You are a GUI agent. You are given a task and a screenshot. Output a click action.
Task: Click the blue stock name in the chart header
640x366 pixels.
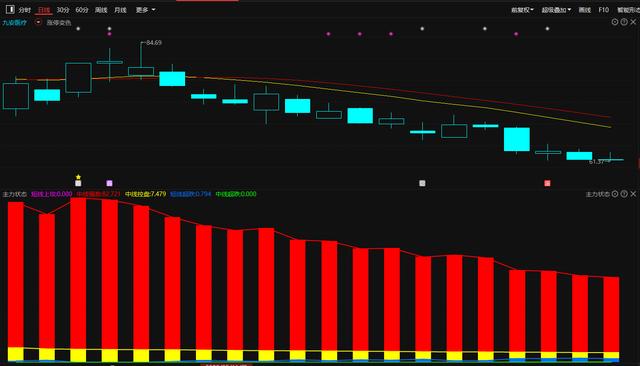pos(15,22)
